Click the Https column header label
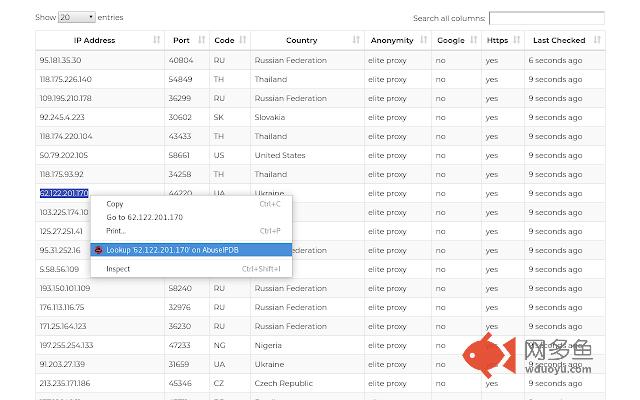This screenshot has height=400, width=640. [497, 40]
